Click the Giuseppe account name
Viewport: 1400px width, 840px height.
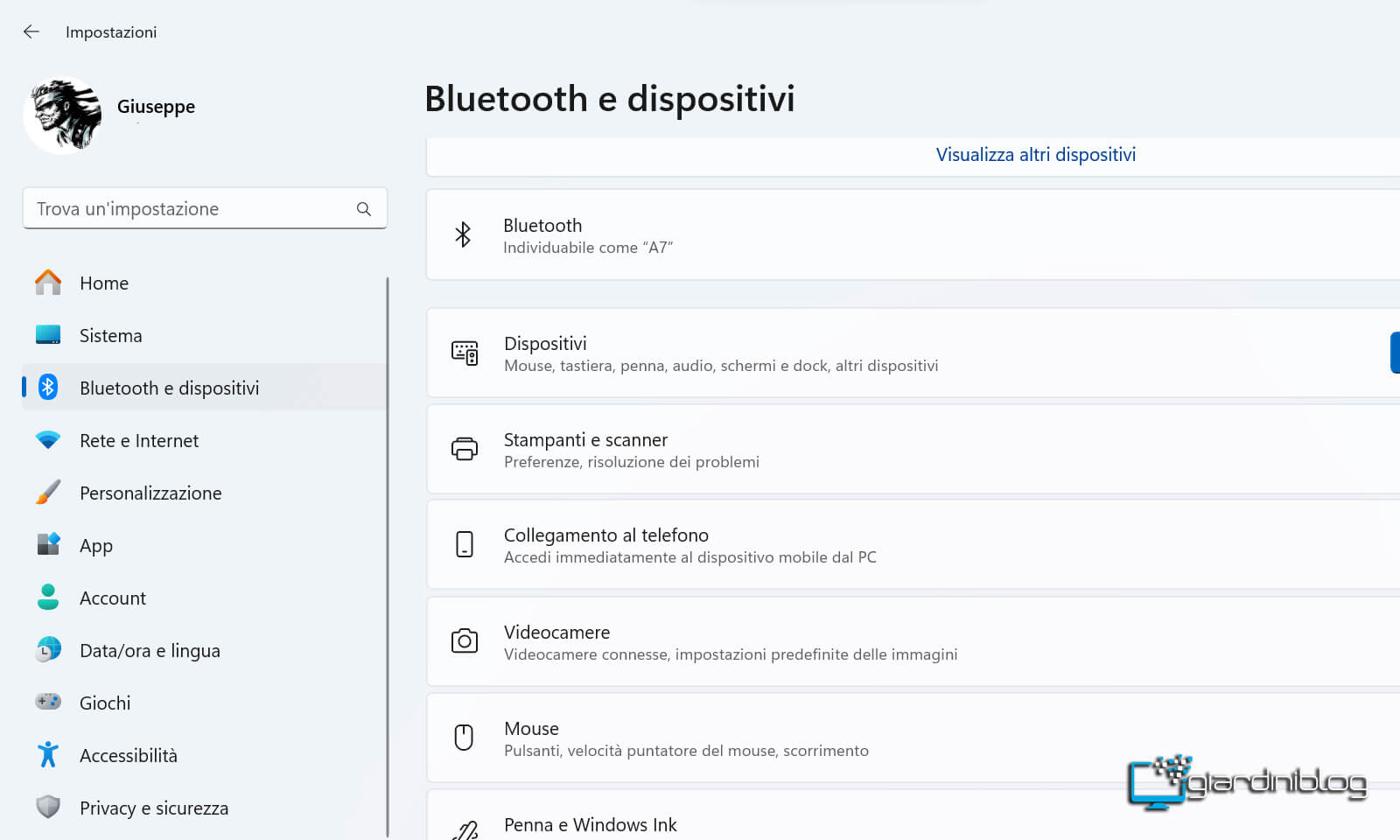point(156,107)
